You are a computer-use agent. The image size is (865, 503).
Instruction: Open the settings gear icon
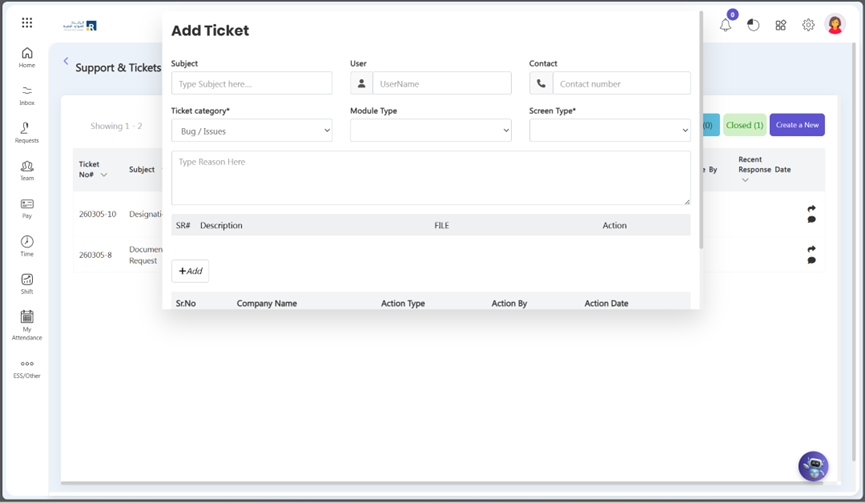click(808, 25)
